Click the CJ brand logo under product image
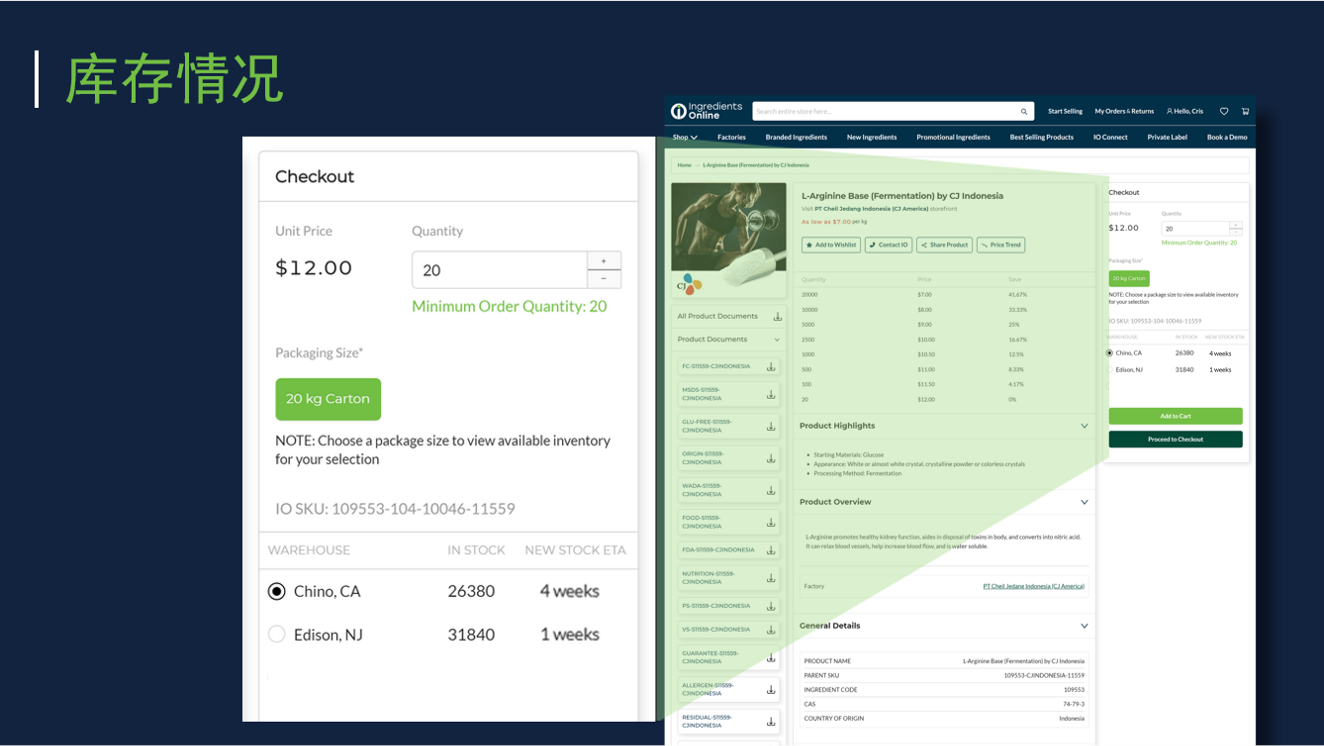Image resolution: width=1324 pixels, height=746 pixels. tap(689, 284)
